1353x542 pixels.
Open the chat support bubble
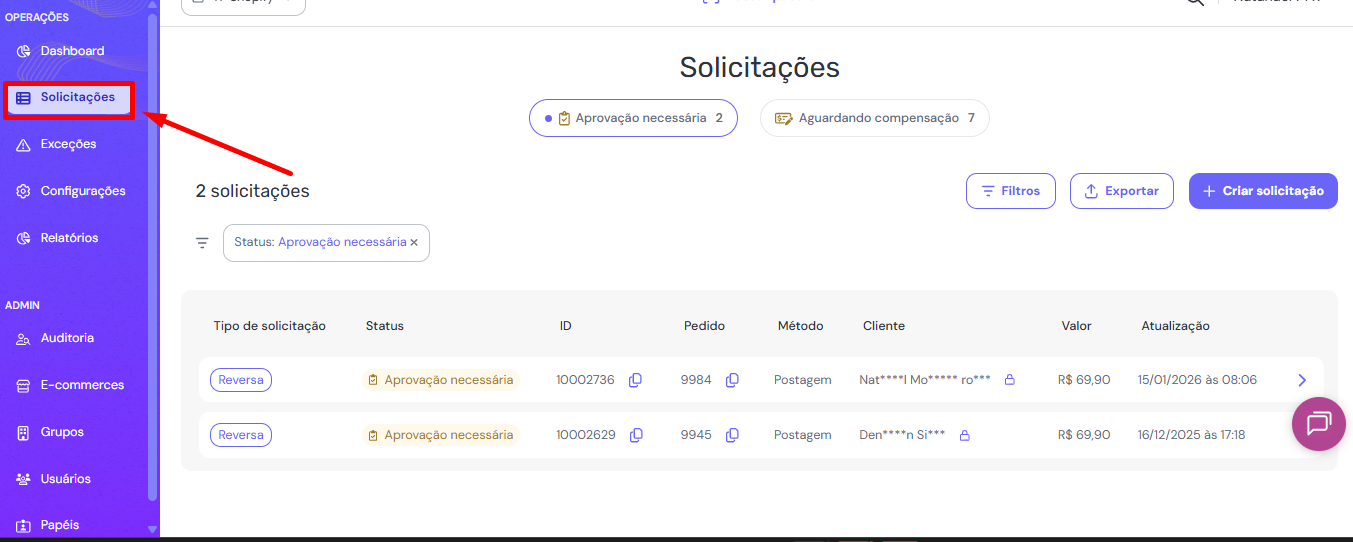coord(1318,424)
